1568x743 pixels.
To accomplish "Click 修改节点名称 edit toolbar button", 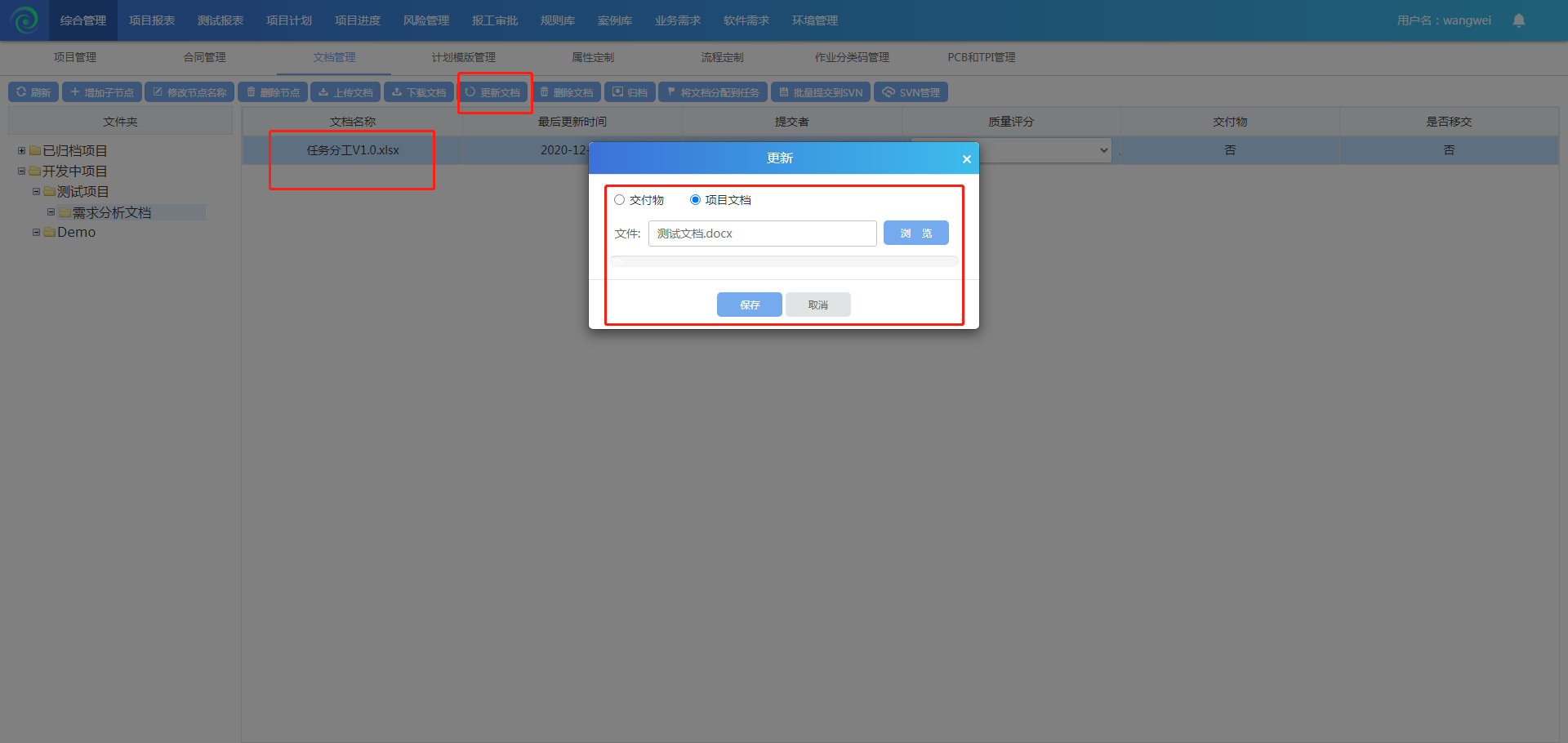I will (189, 92).
